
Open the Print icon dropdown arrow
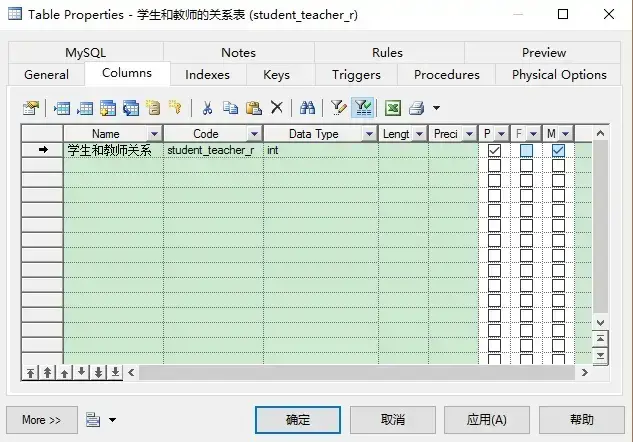tap(436, 108)
